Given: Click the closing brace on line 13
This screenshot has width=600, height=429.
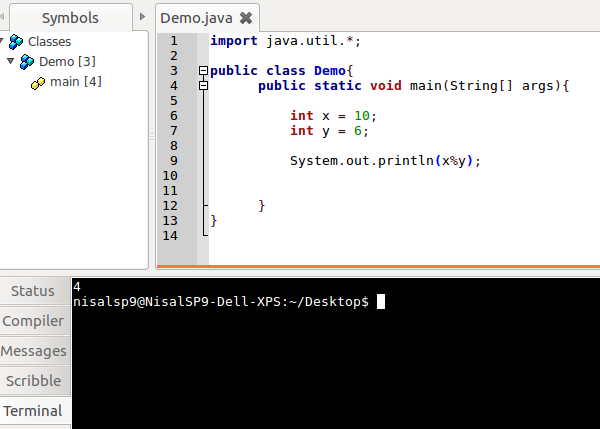Looking at the screenshot, I should (214, 221).
